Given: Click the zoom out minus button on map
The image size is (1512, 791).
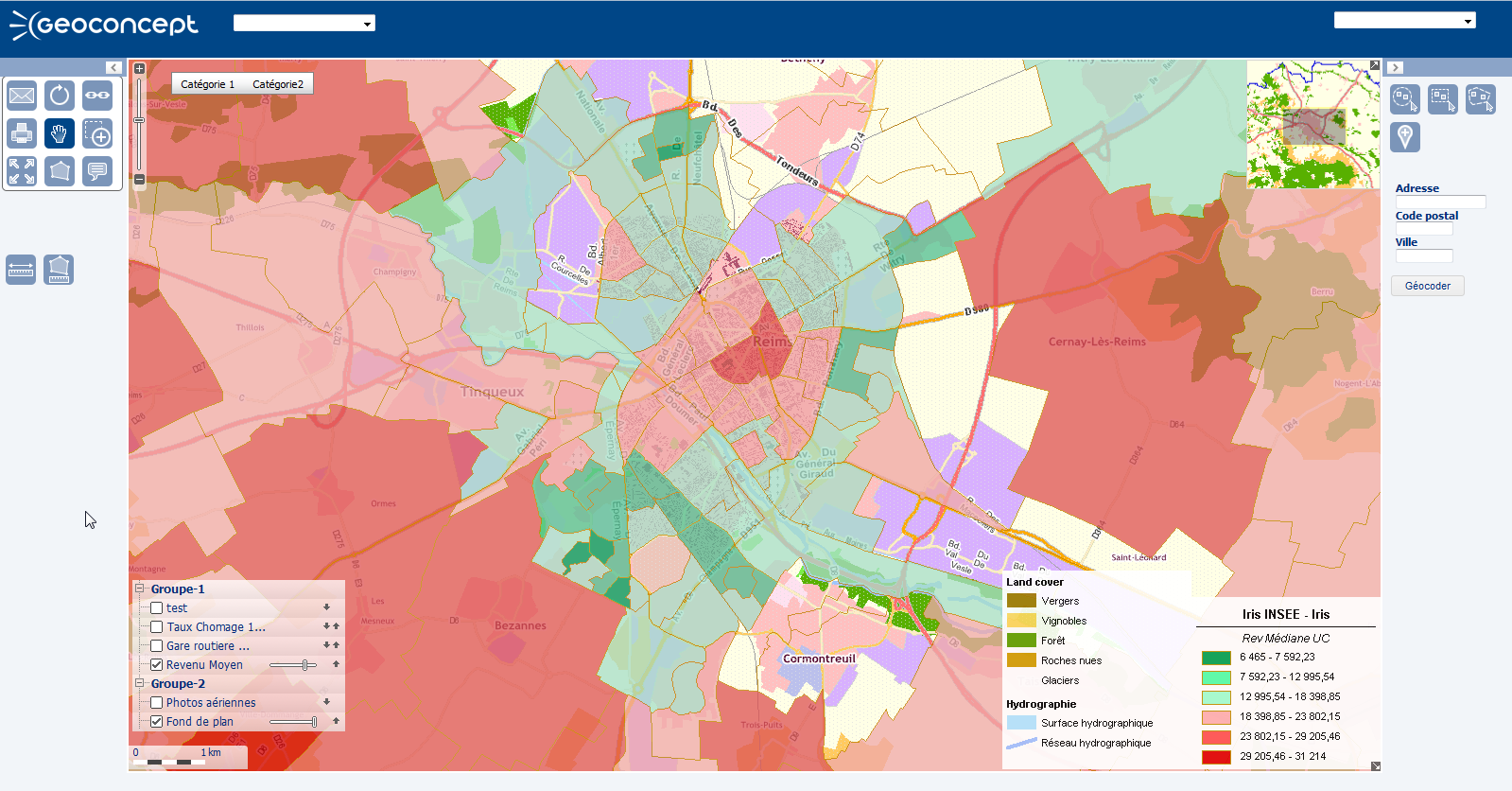Looking at the screenshot, I should pos(139,179).
